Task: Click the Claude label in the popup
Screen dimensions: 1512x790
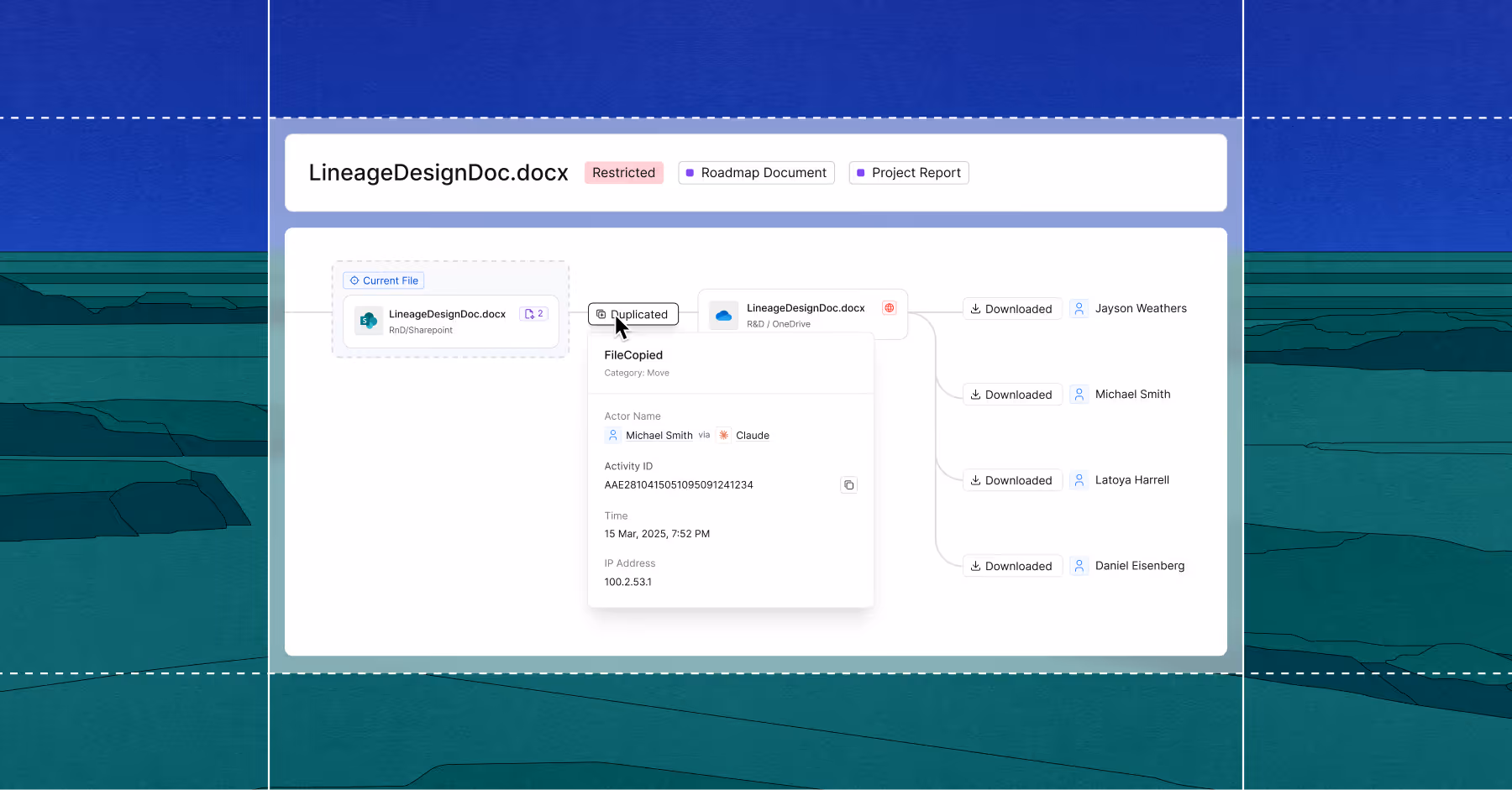Action: pyautogui.click(x=753, y=436)
